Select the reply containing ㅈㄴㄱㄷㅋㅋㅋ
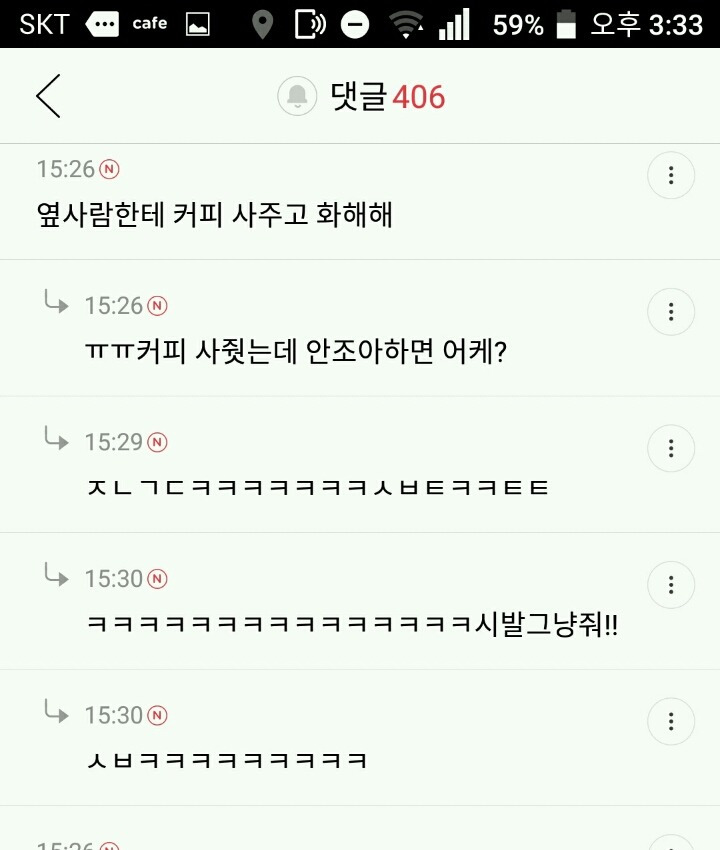The width and height of the screenshot is (720, 850). coord(318,488)
